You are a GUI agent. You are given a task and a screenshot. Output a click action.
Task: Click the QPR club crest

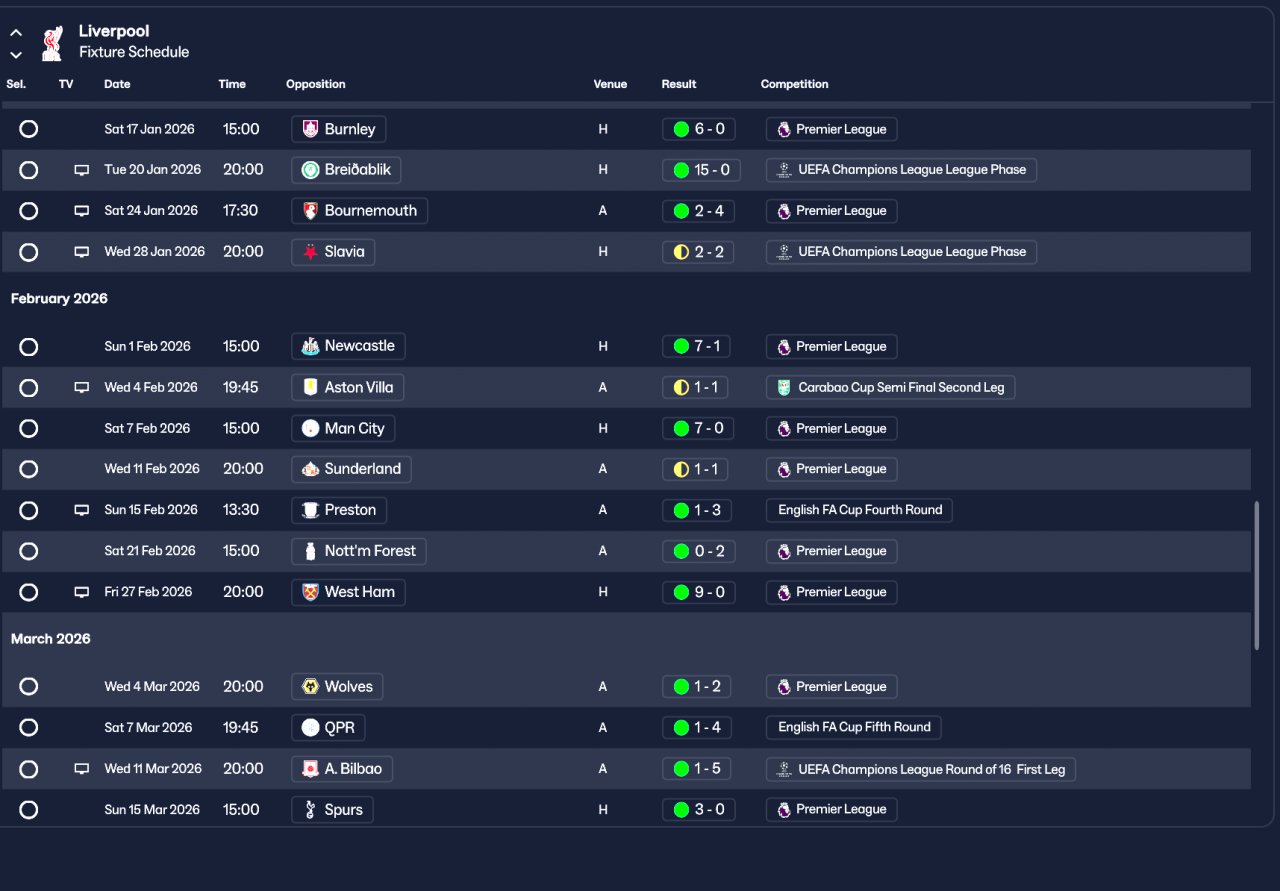[310, 728]
